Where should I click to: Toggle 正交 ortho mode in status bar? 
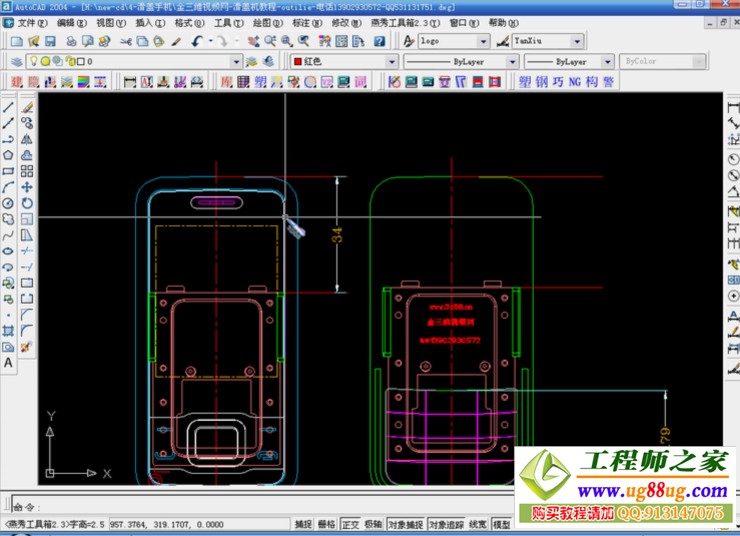(x=350, y=524)
